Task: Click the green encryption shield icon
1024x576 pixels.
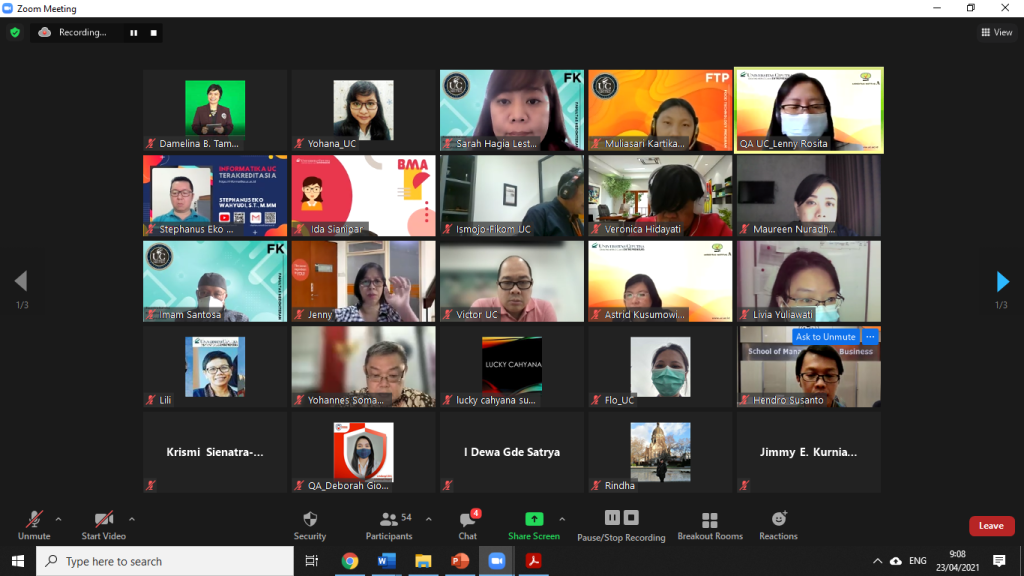Action: [x=15, y=32]
